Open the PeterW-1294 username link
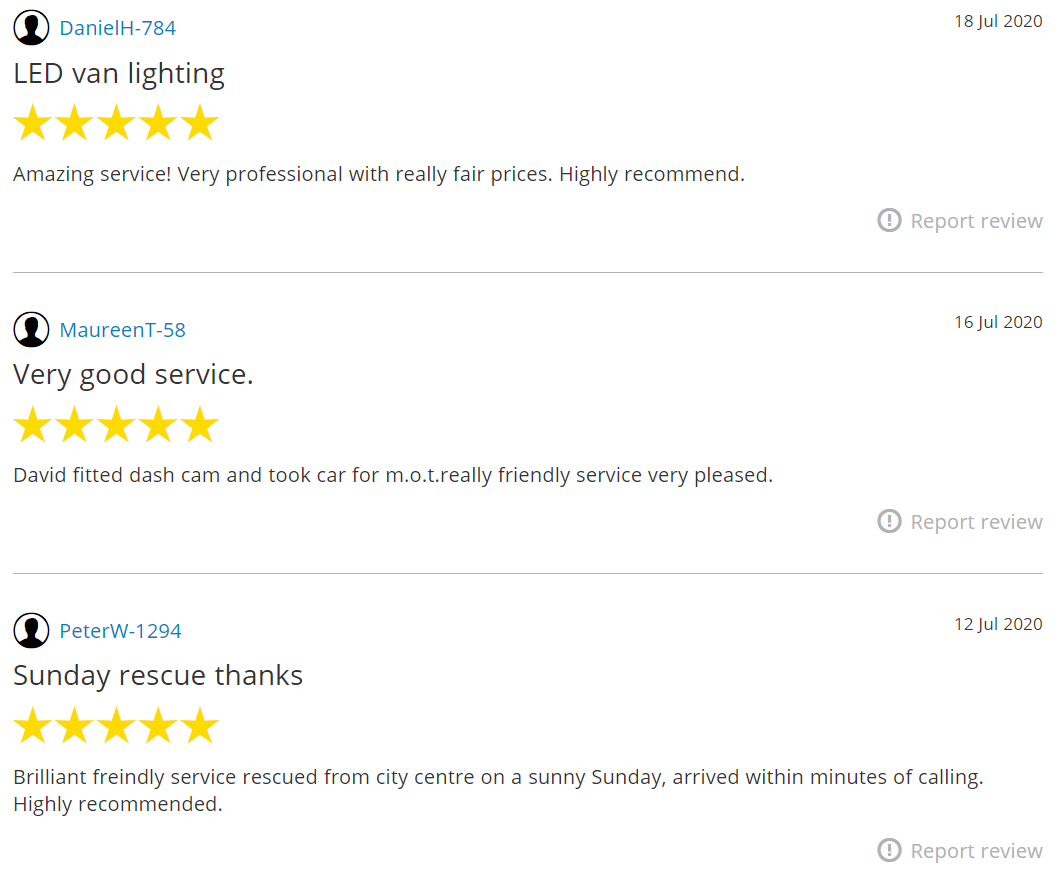The image size is (1060, 873). pyautogui.click(x=120, y=630)
